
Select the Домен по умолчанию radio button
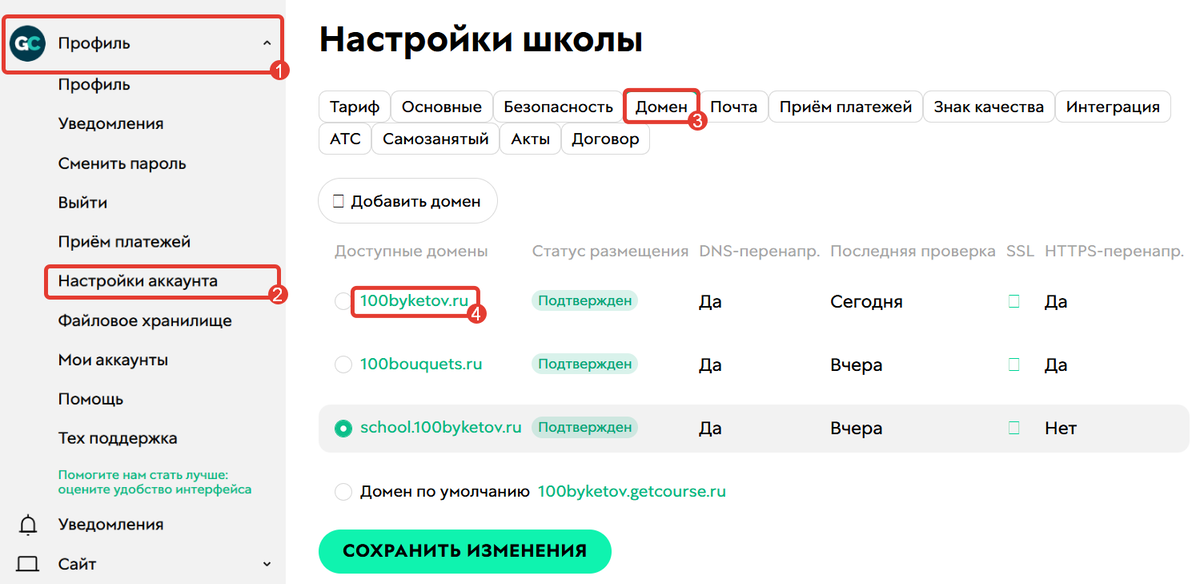343,492
